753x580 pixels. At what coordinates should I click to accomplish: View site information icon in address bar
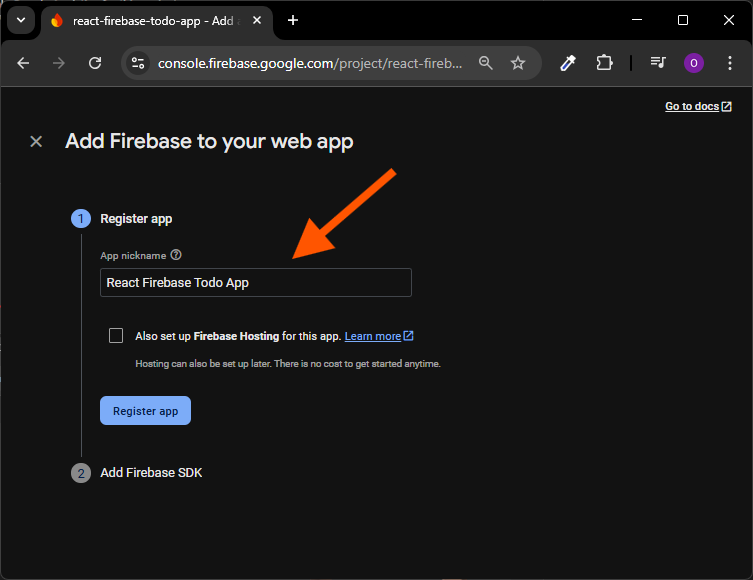tap(138, 63)
